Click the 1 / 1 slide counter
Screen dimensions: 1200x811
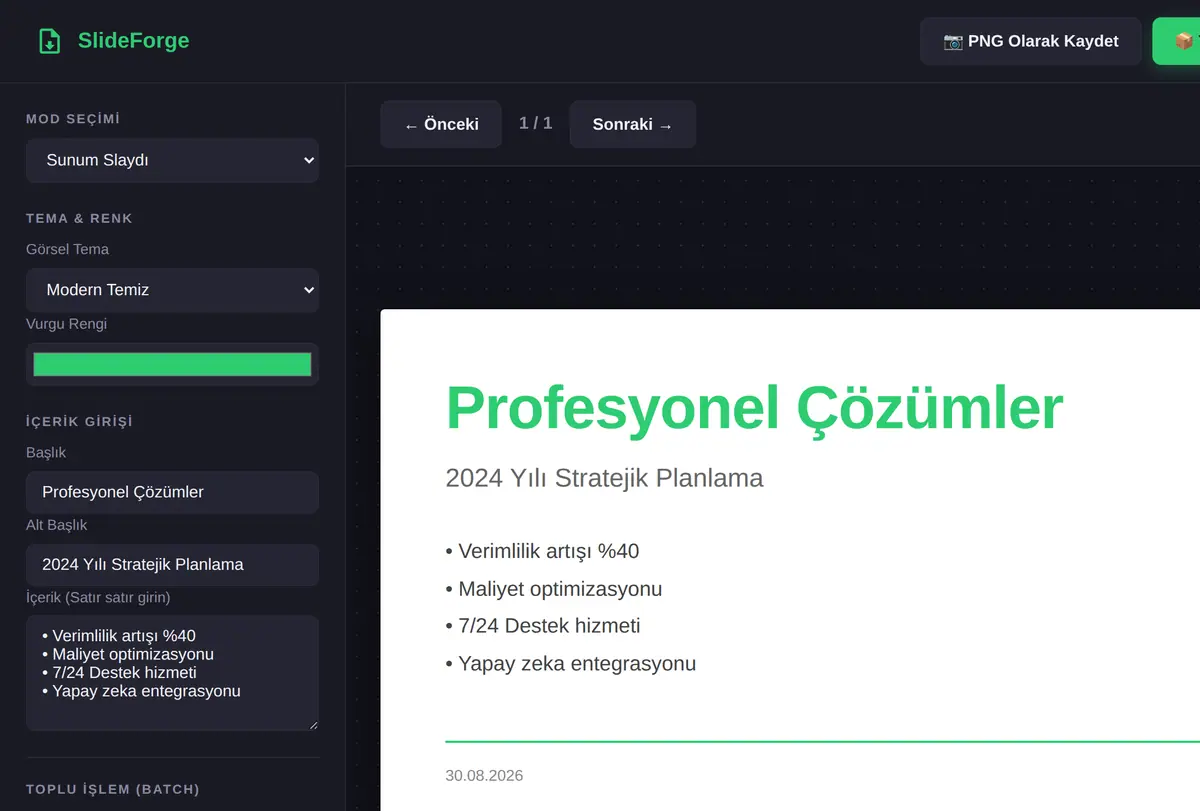point(536,123)
